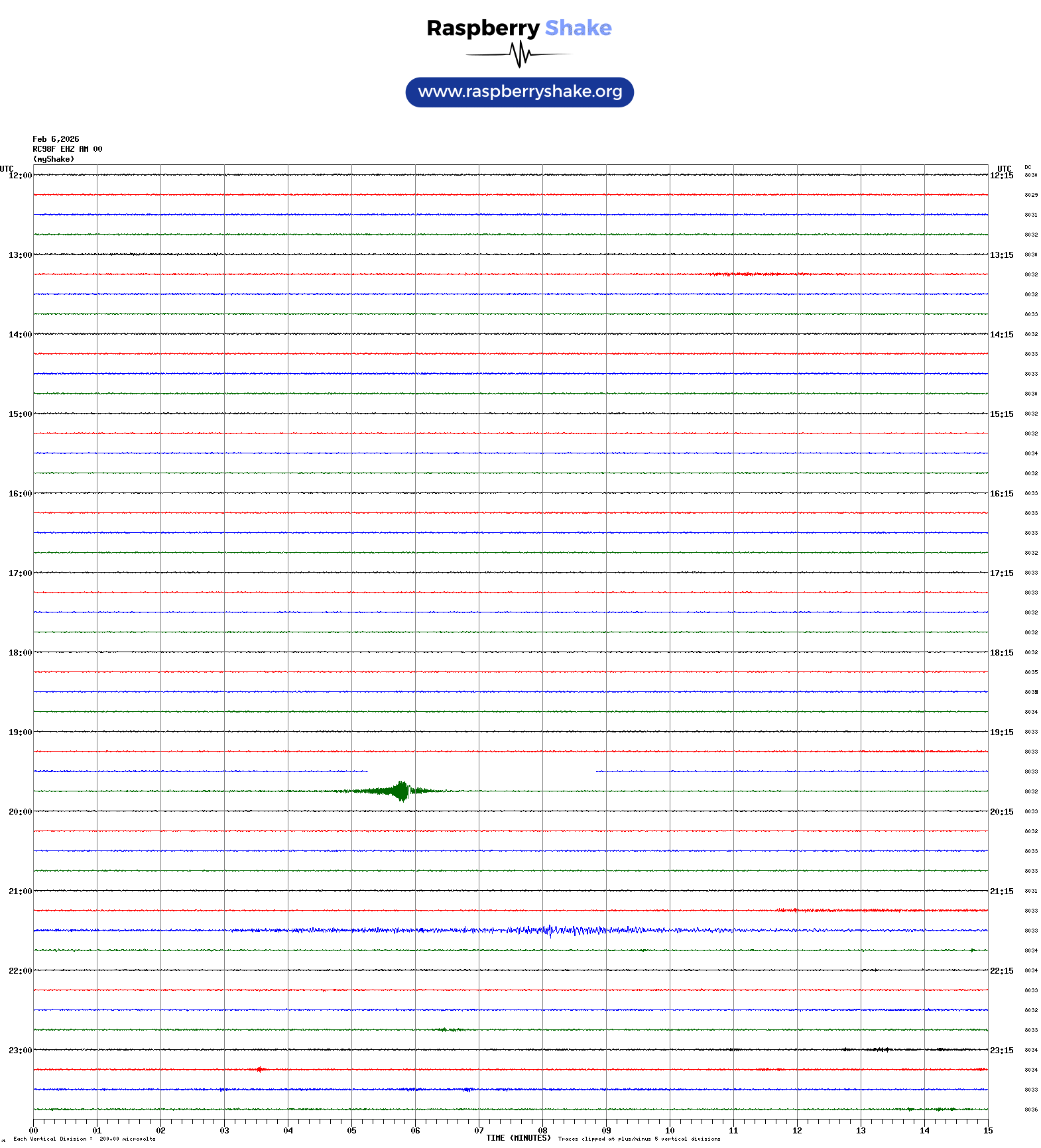Click the Traces clipped footnote text

pyautogui.click(x=639, y=1139)
